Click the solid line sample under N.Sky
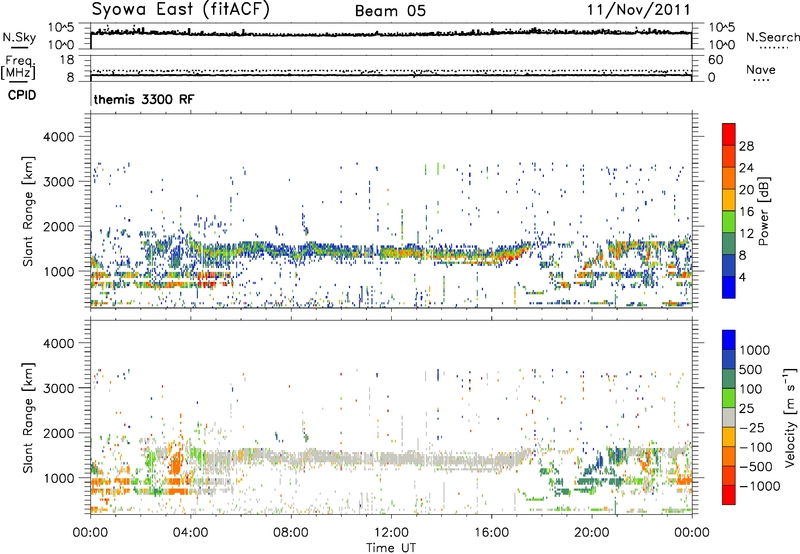Image resolution: width=800 pixels, height=554 pixels. click(x=19, y=47)
